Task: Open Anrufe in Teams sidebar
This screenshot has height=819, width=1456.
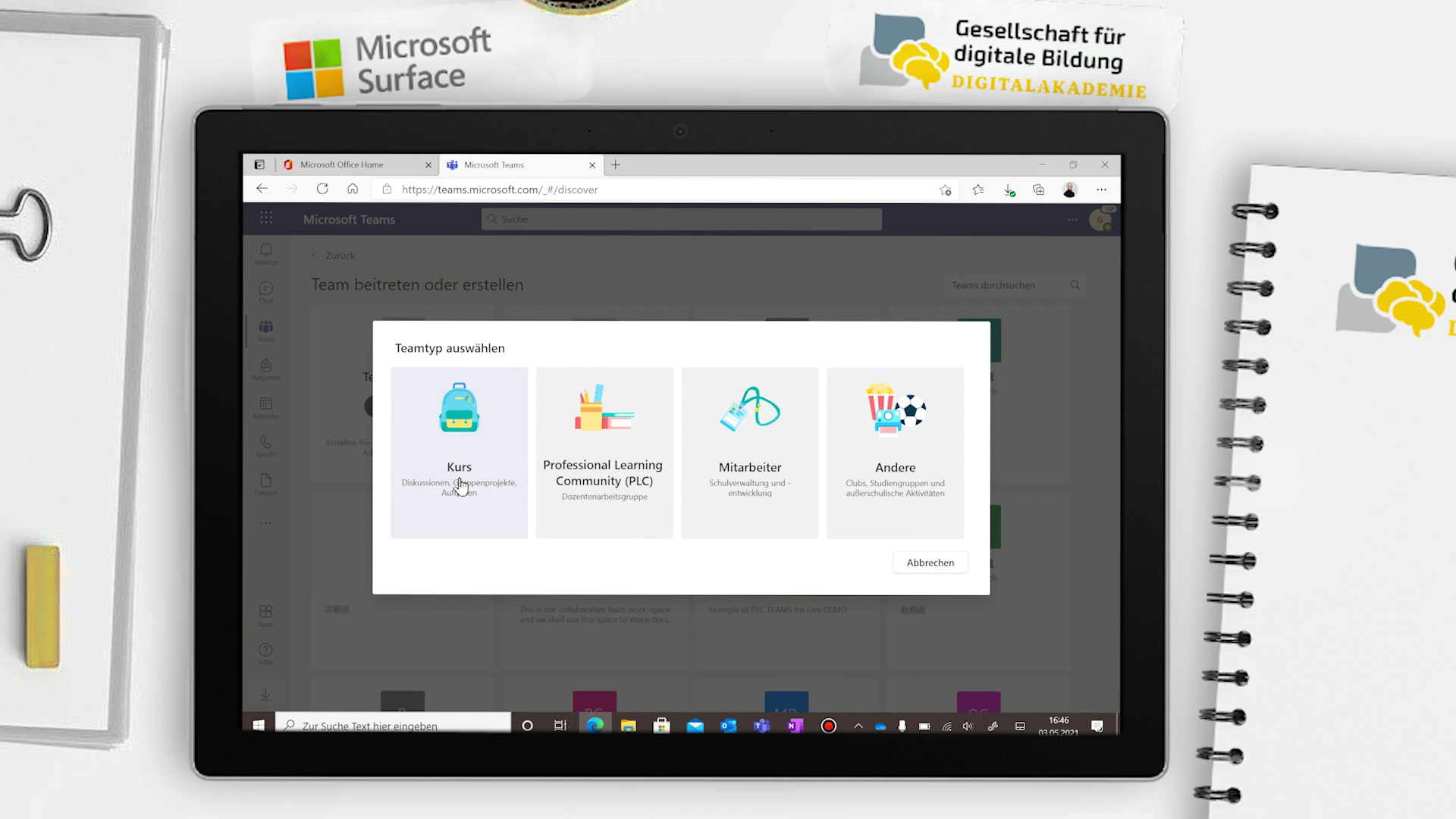Action: point(266,446)
